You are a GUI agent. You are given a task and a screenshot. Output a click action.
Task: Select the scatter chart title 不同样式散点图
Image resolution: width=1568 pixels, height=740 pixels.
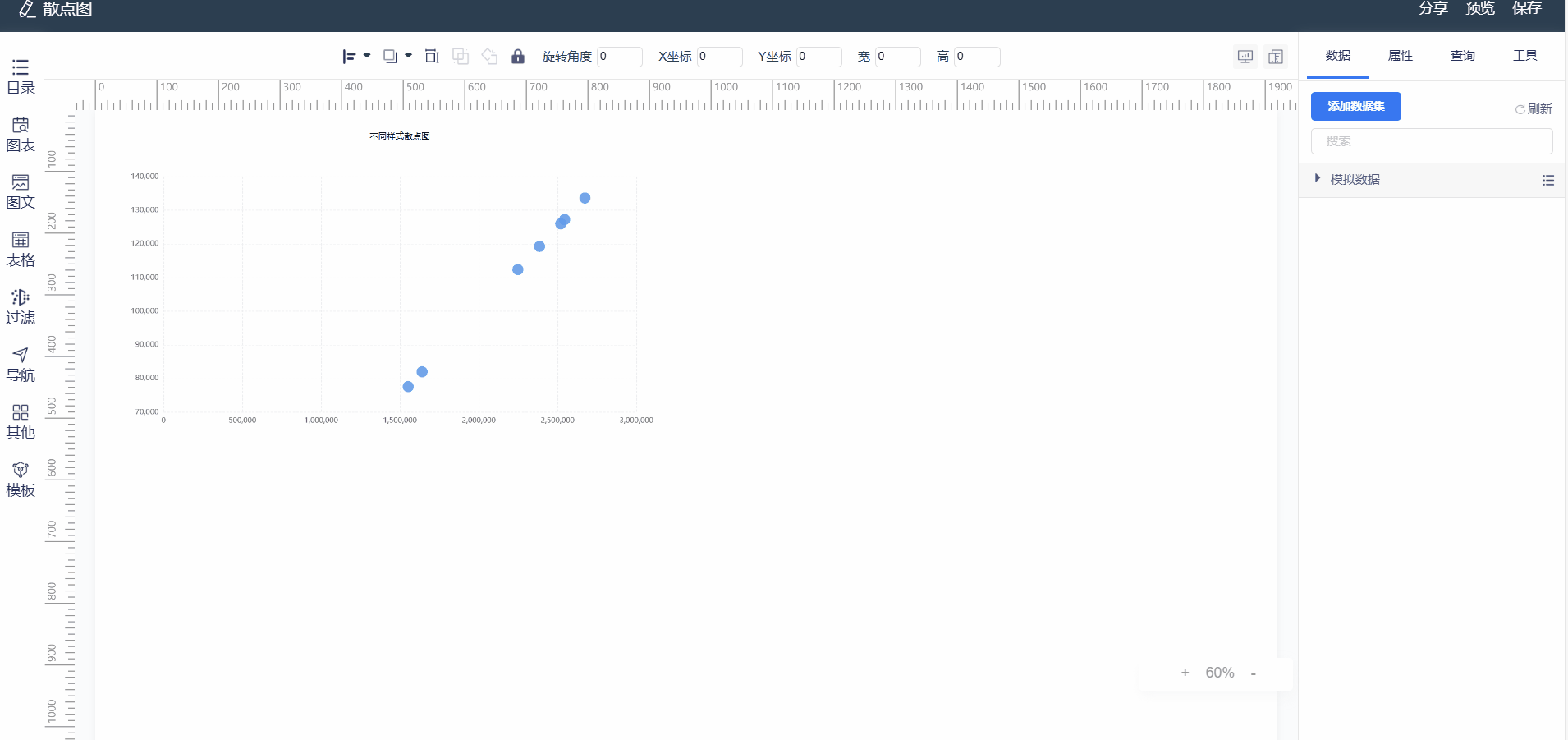coord(400,136)
